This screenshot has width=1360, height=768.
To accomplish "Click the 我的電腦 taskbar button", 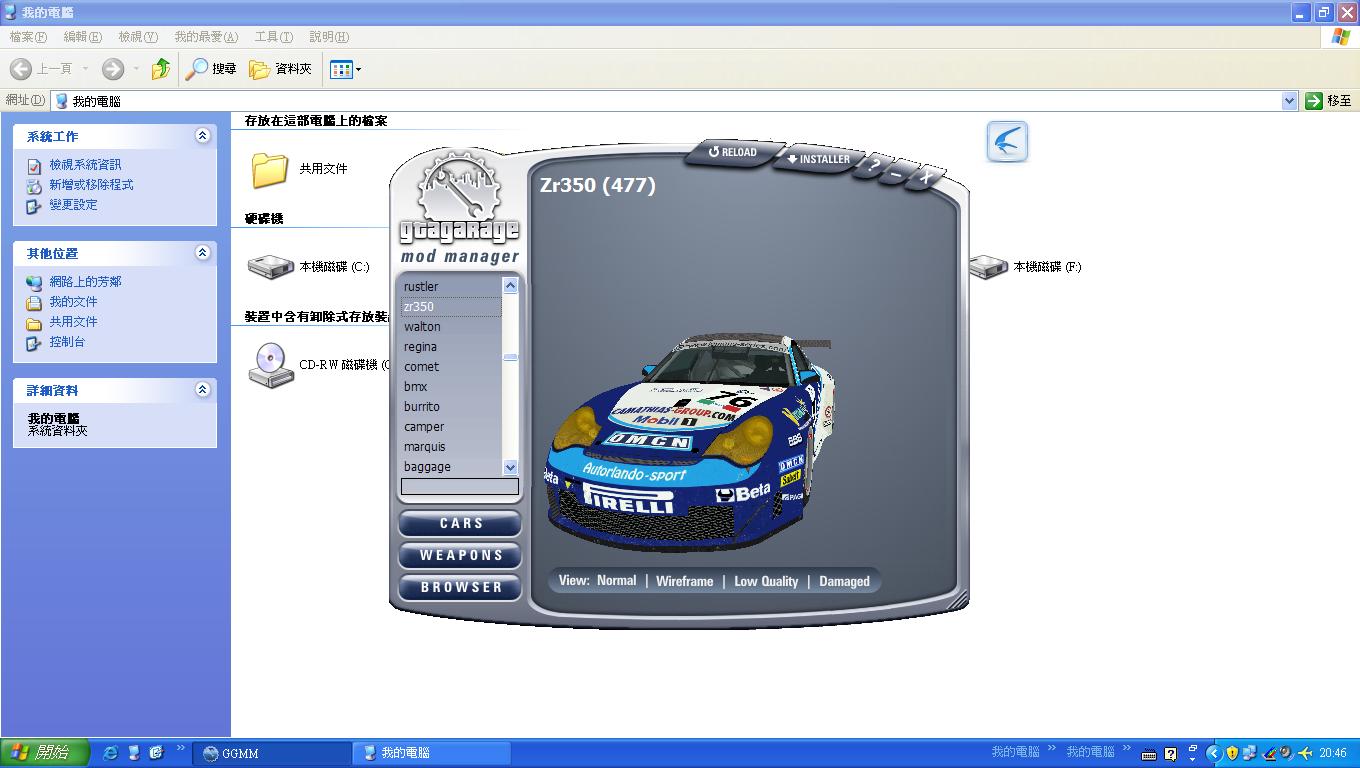I will [432, 753].
